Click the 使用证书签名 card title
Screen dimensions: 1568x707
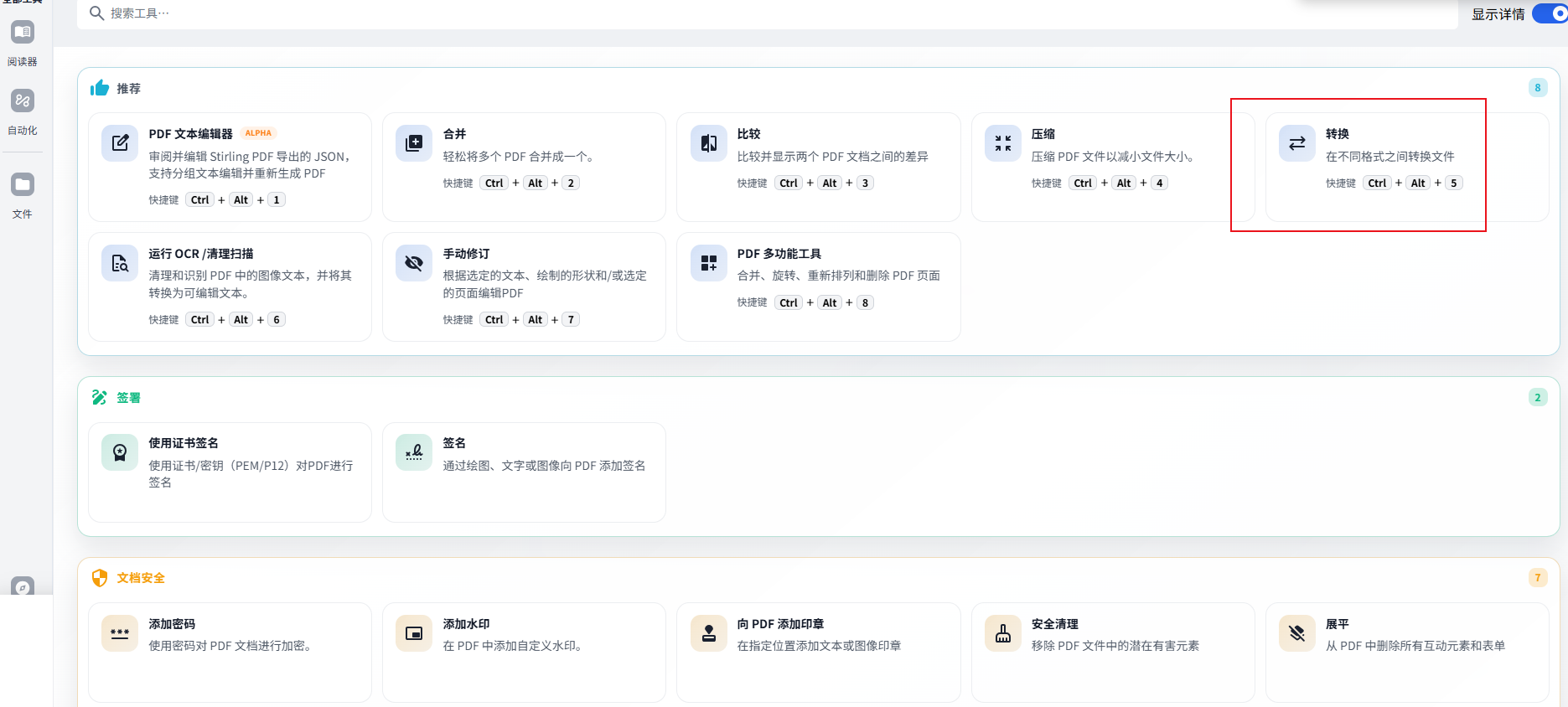click(x=184, y=443)
